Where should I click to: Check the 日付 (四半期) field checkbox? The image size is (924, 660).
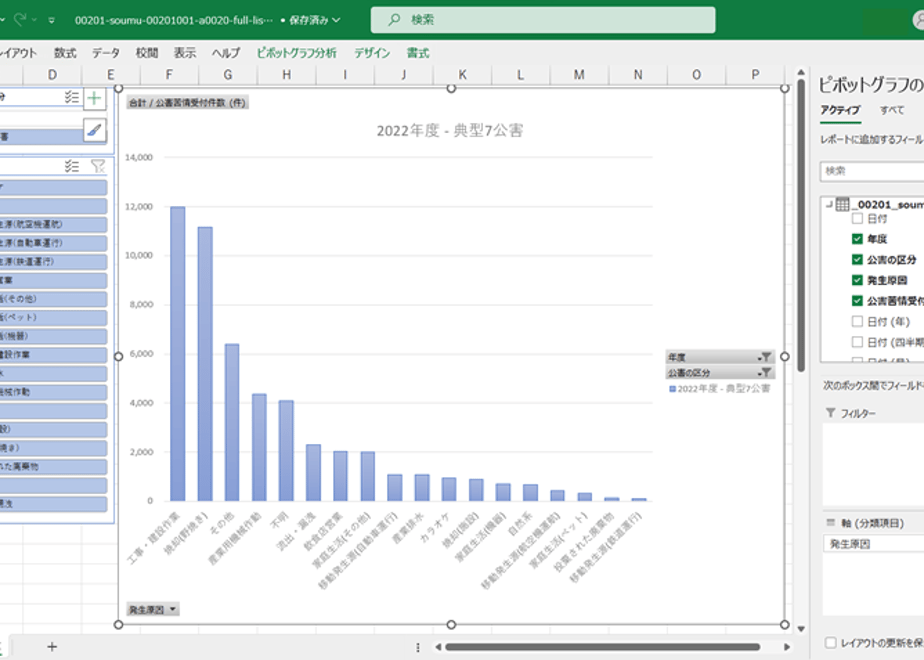click(857, 342)
